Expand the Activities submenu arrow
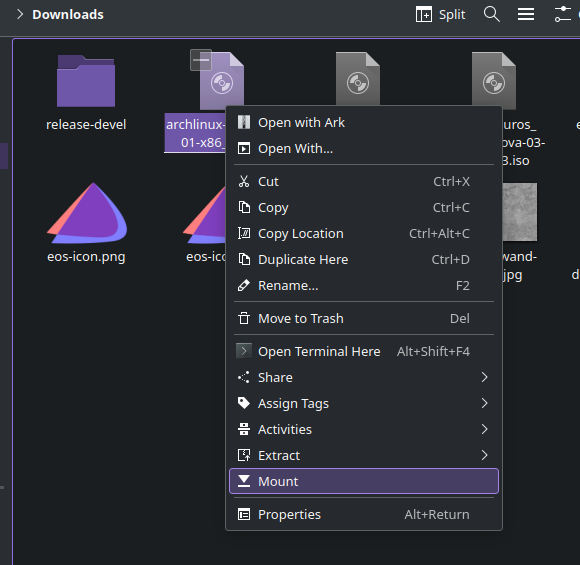580x565 pixels. 484,429
